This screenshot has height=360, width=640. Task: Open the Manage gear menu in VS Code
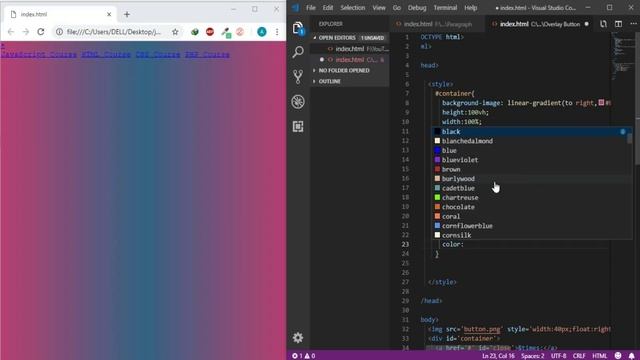coord(298,338)
